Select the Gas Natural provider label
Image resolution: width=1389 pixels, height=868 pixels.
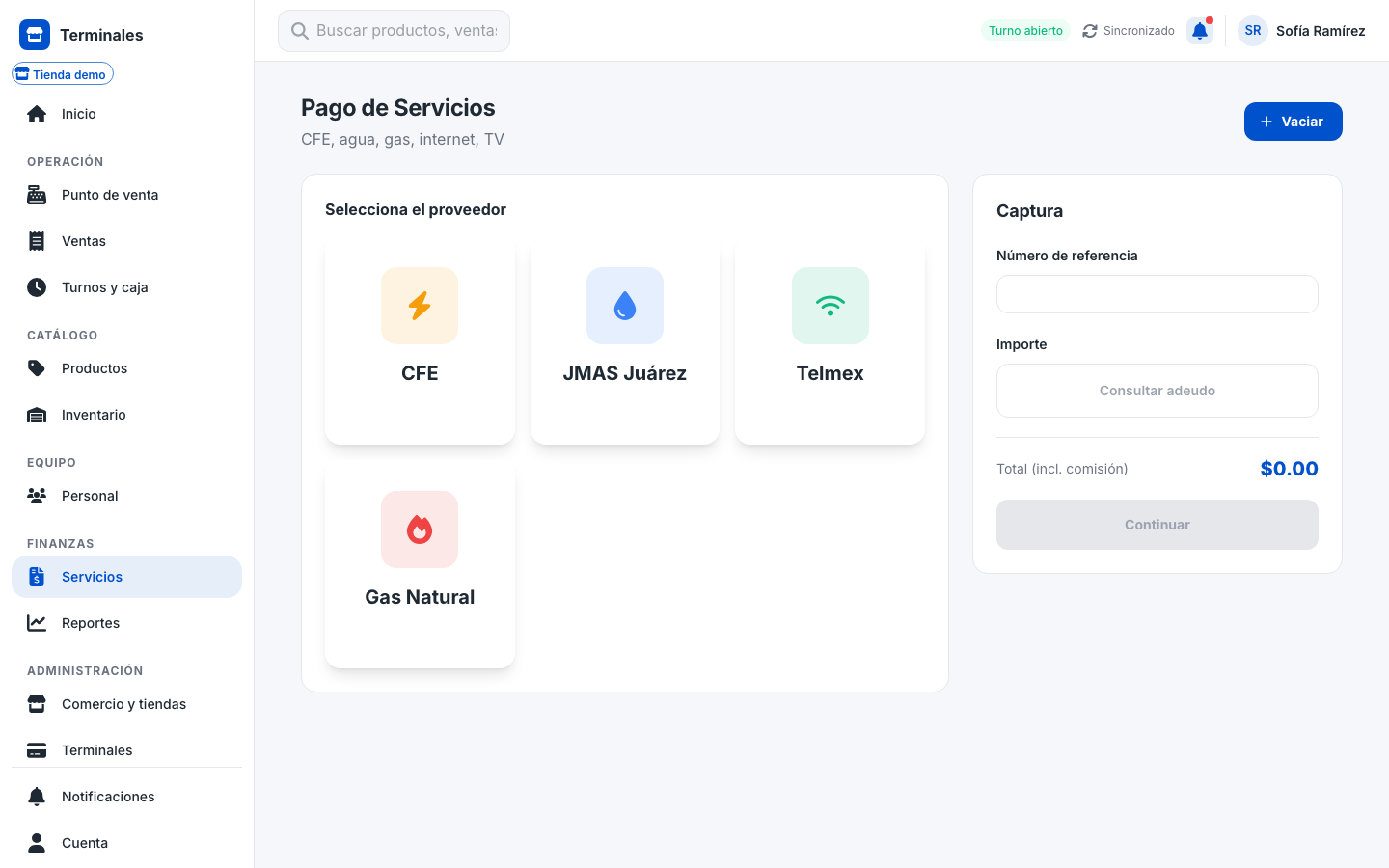tap(420, 597)
